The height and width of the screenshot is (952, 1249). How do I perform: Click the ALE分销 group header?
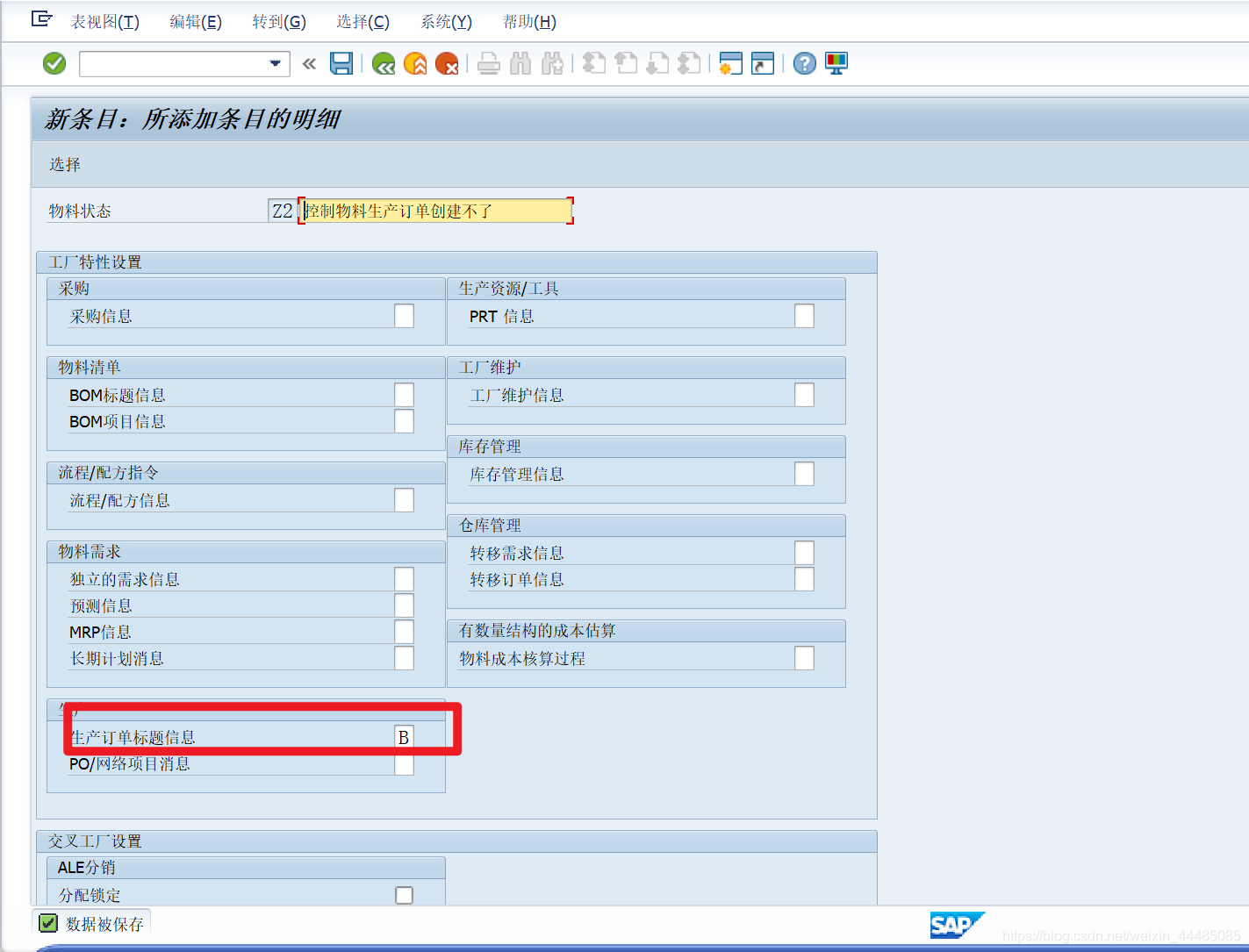coord(246,868)
